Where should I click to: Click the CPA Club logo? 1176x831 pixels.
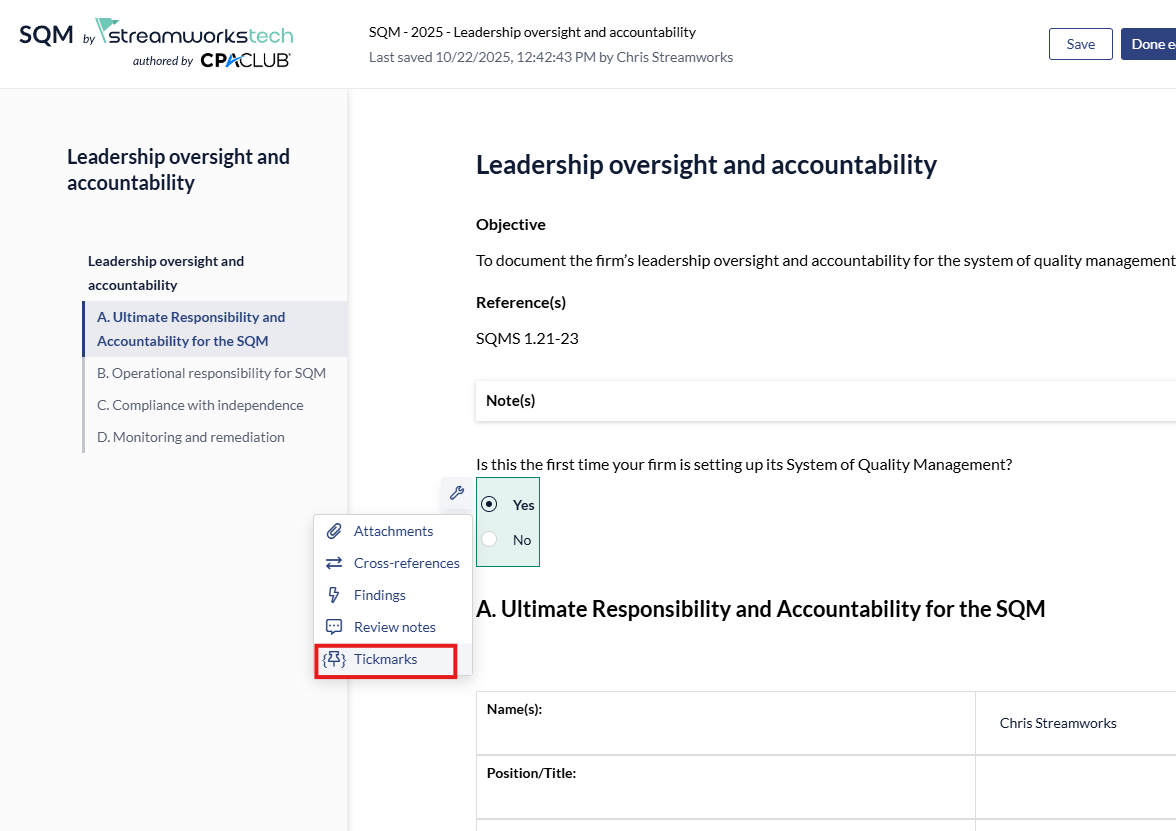tap(245, 60)
